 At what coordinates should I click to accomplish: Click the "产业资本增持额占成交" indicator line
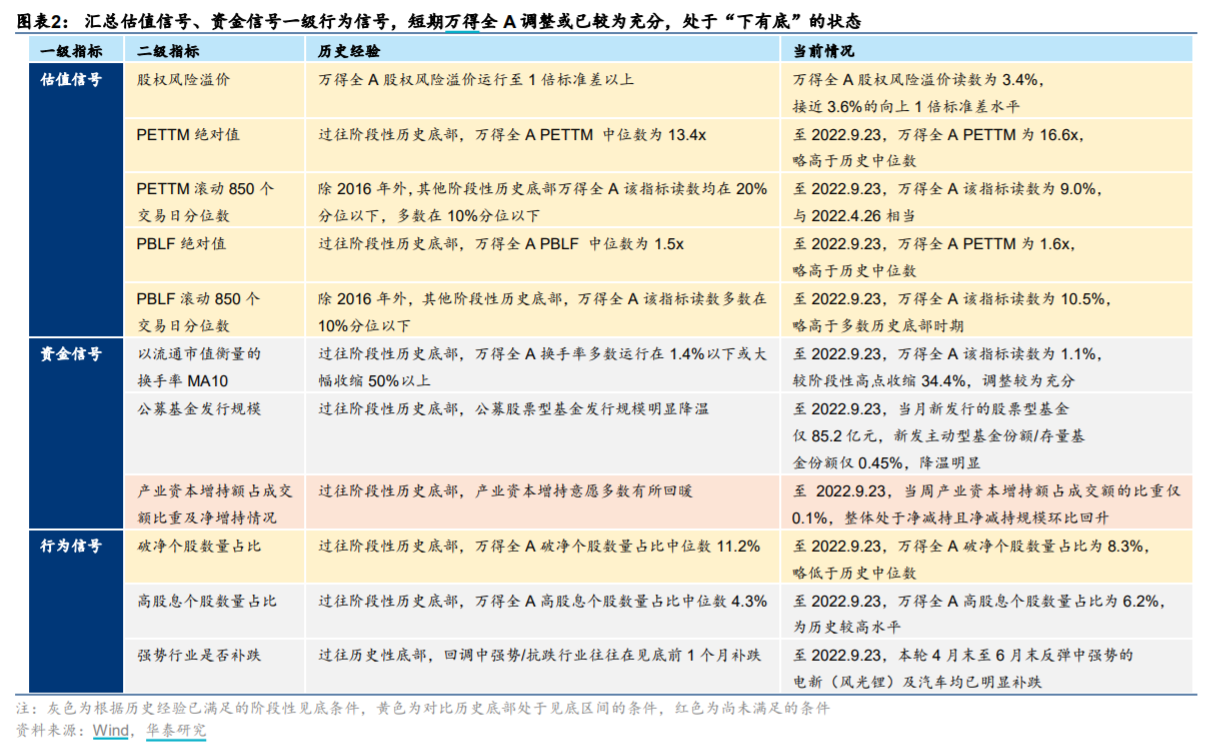(214, 491)
